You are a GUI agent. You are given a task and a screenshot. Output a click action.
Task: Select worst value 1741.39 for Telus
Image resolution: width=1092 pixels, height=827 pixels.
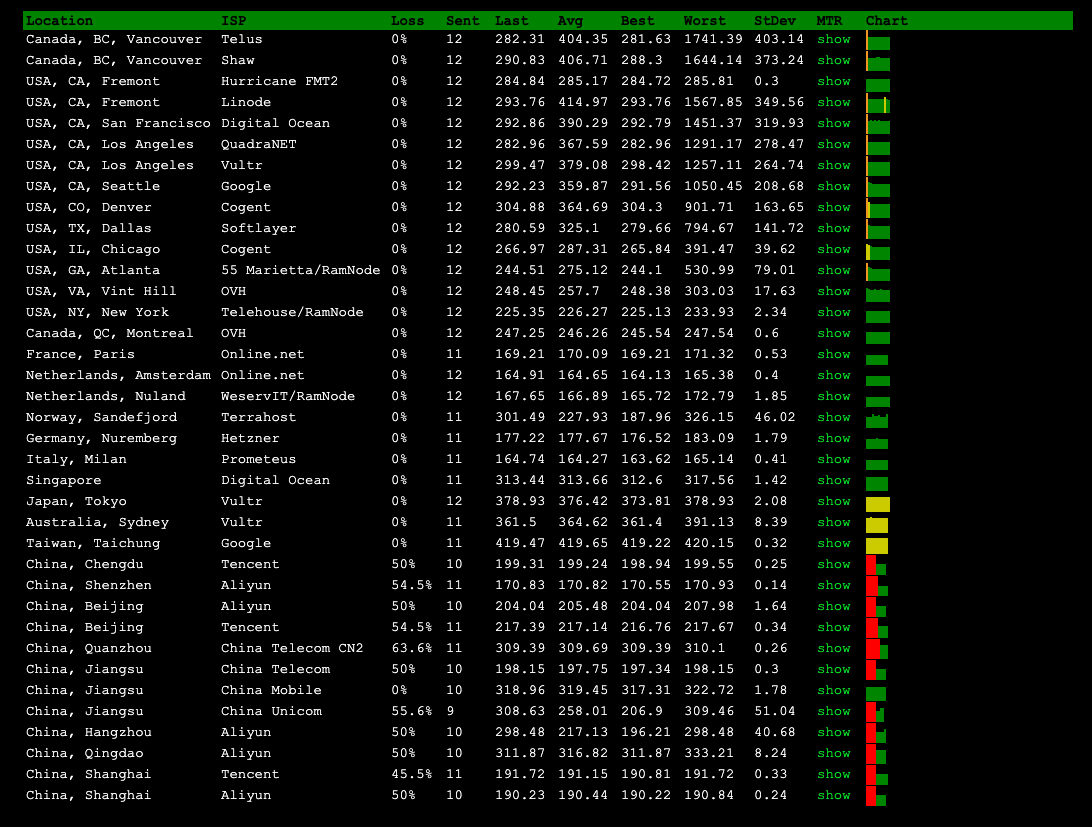click(713, 40)
